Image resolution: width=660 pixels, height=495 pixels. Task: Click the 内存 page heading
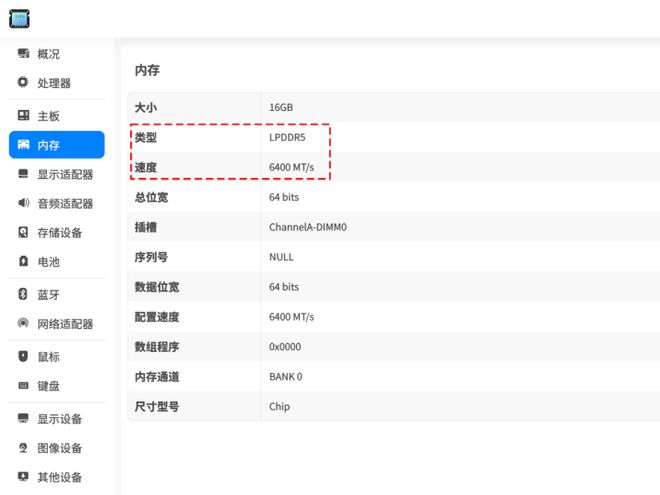pos(147,70)
